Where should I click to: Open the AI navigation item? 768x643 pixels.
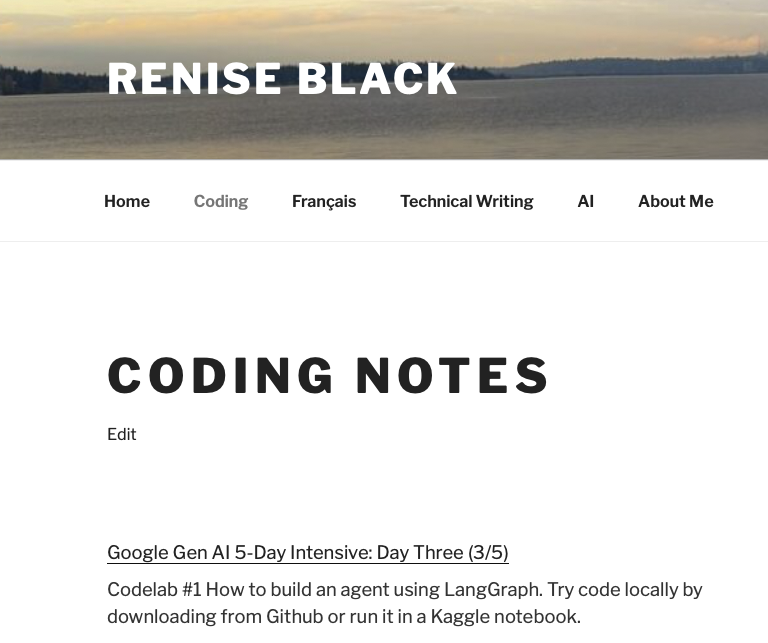coord(586,201)
